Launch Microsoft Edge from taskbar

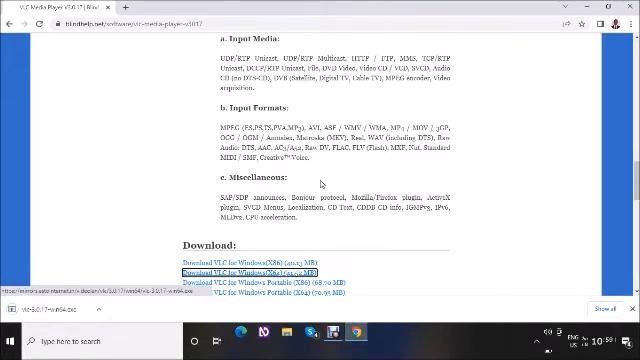click(241, 332)
